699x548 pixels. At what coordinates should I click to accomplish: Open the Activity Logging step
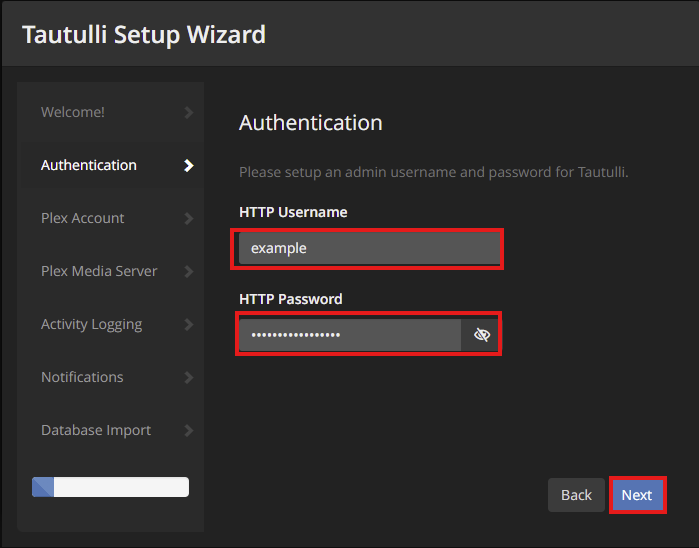click(x=111, y=324)
